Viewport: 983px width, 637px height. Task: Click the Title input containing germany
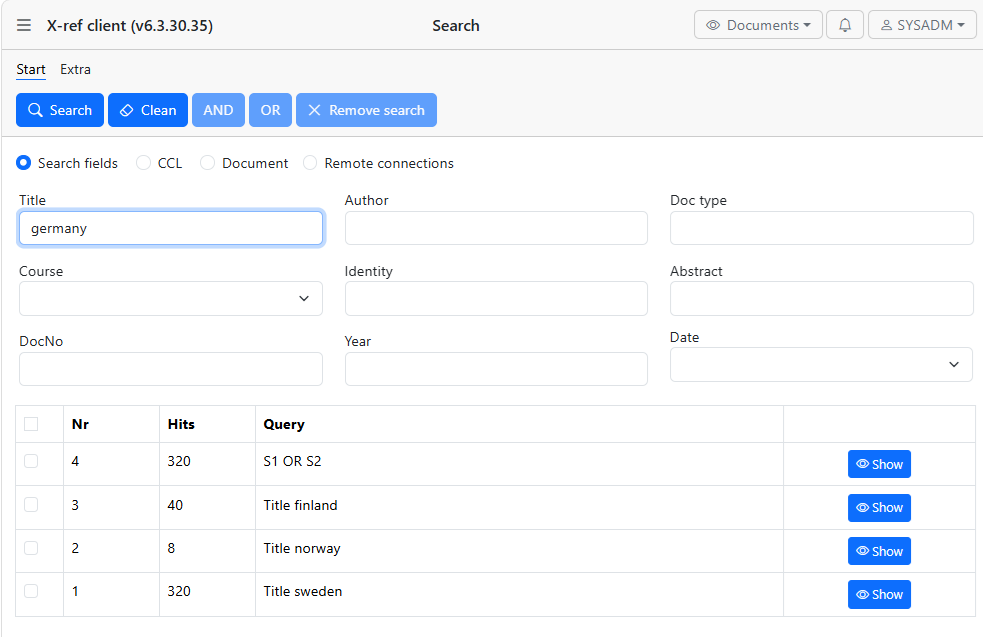click(x=171, y=228)
